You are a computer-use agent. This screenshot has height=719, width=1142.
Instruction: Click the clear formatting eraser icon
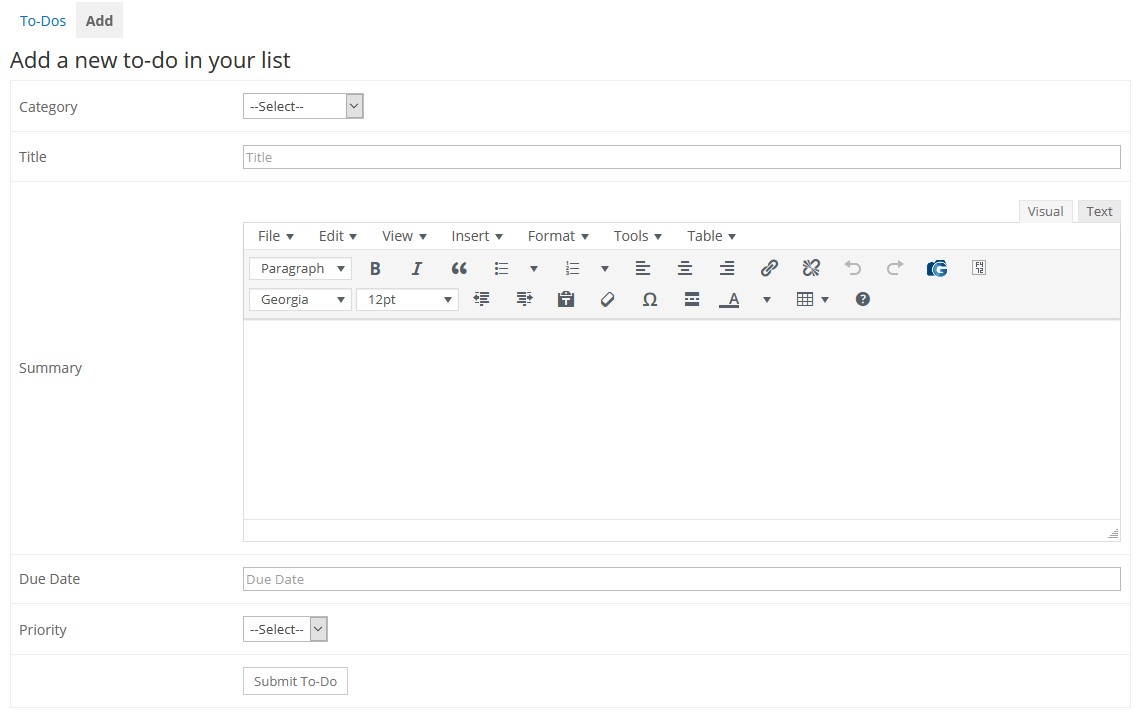click(x=607, y=299)
